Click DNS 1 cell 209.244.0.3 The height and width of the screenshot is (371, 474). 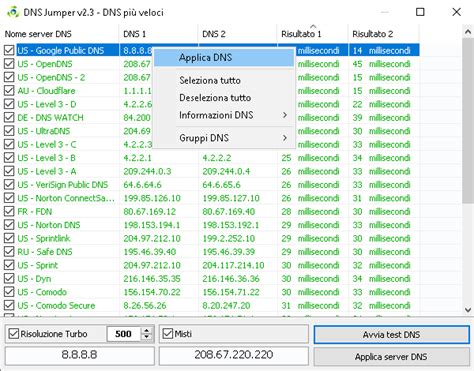[x=147, y=171]
